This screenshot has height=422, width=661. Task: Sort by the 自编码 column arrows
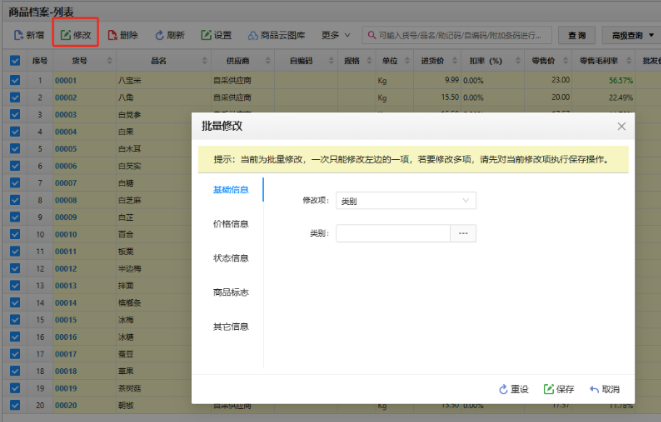click(x=331, y=61)
